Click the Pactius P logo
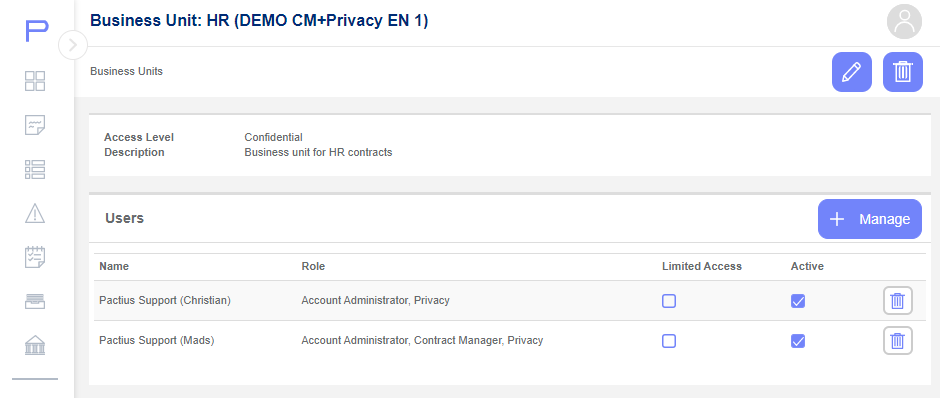Screen dimensions: 940x398 point(37,31)
